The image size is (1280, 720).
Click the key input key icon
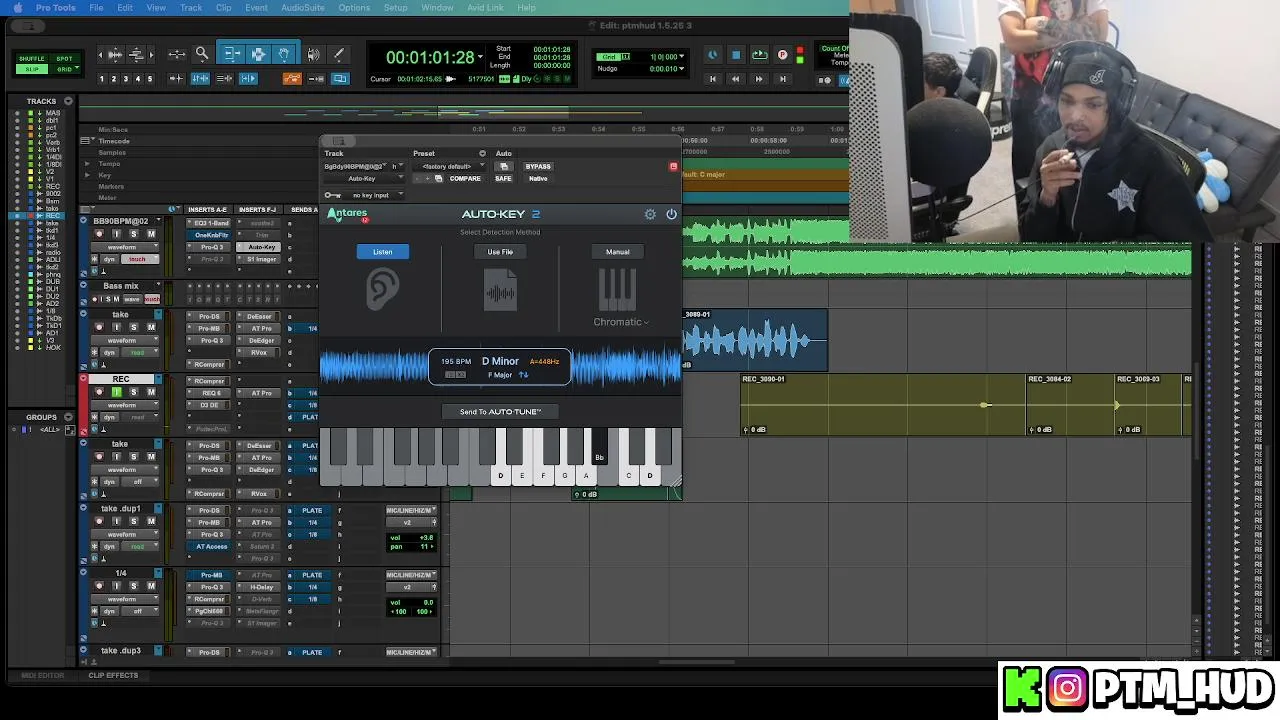tap(332, 195)
